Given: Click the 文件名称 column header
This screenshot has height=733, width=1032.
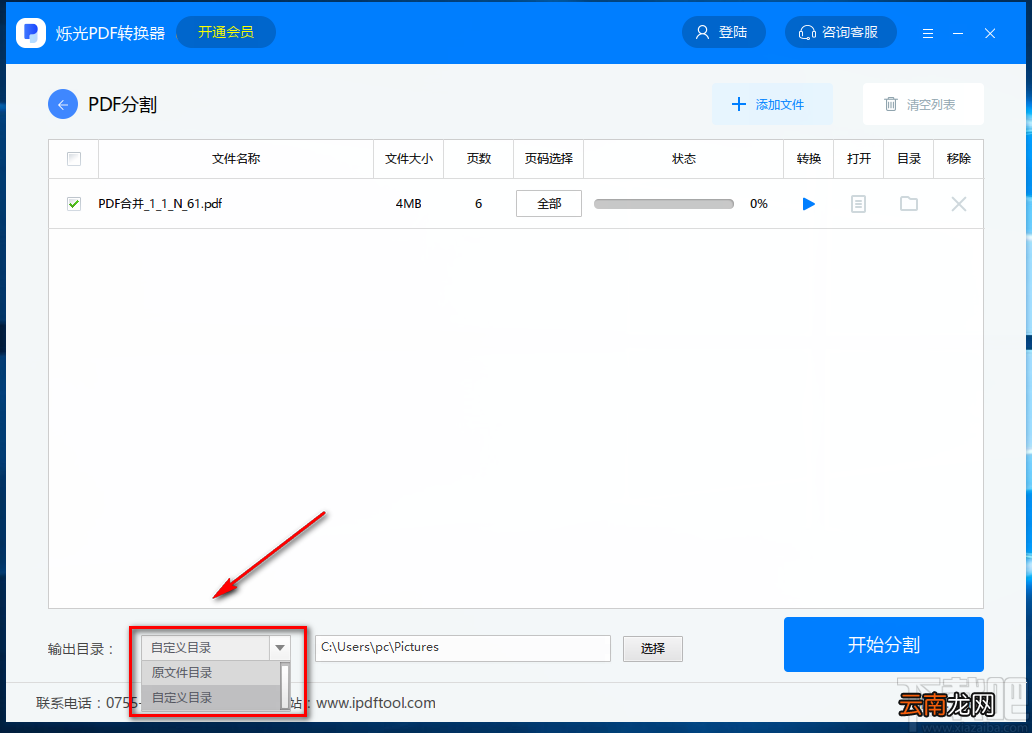Looking at the screenshot, I should 236,159.
